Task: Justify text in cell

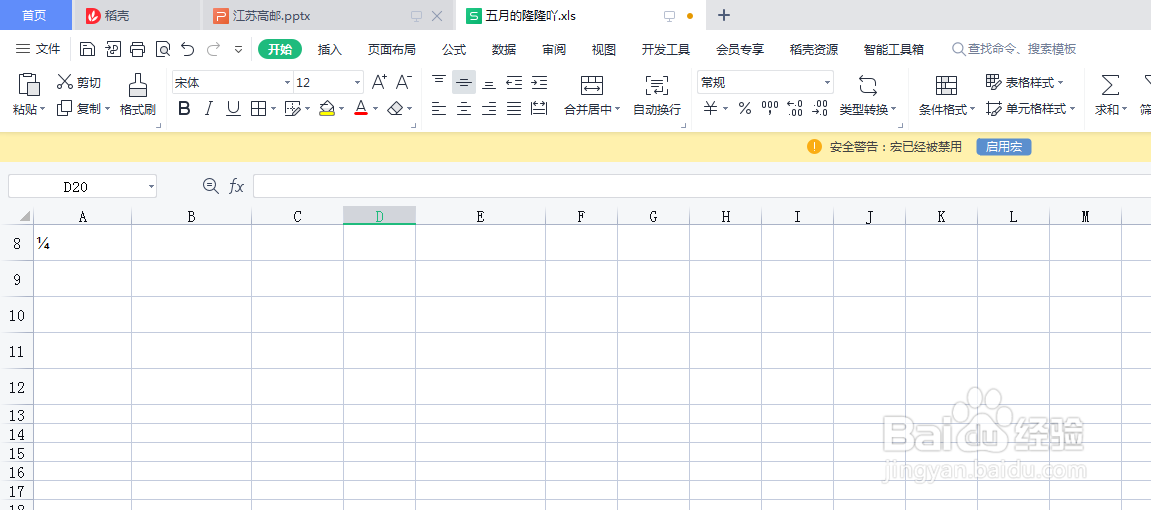Action: [514, 109]
